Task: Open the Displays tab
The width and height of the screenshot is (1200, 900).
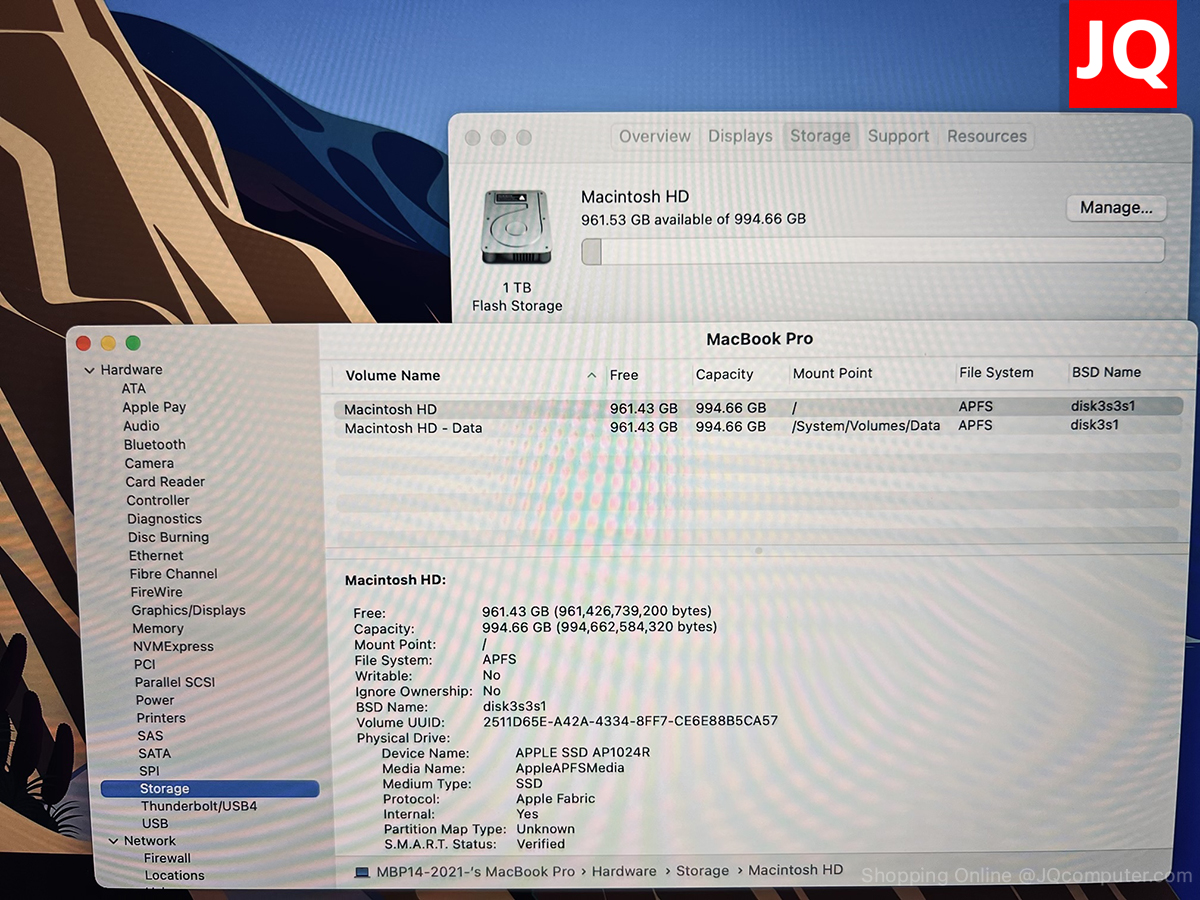Action: 740,136
